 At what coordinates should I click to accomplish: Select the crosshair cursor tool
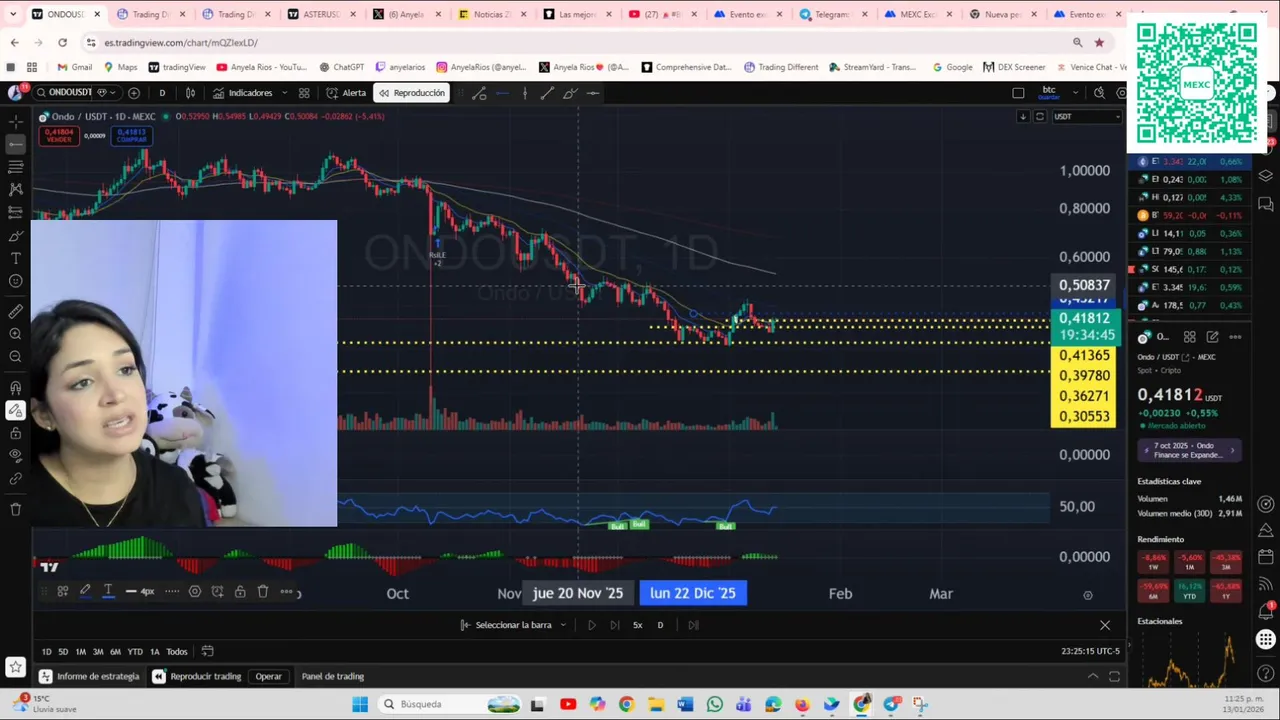click(x=15, y=121)
